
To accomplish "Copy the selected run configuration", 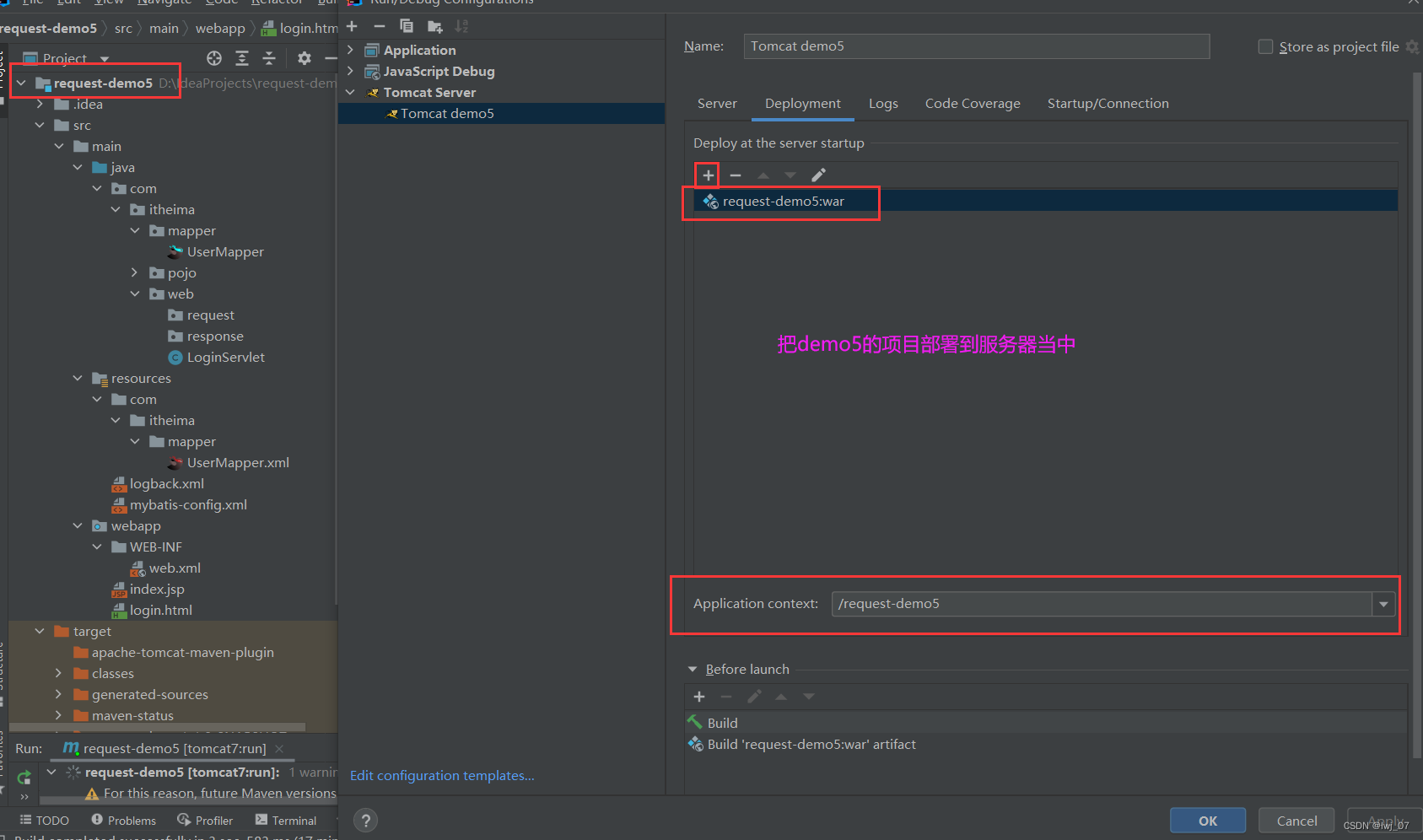I will pos(407,26).
